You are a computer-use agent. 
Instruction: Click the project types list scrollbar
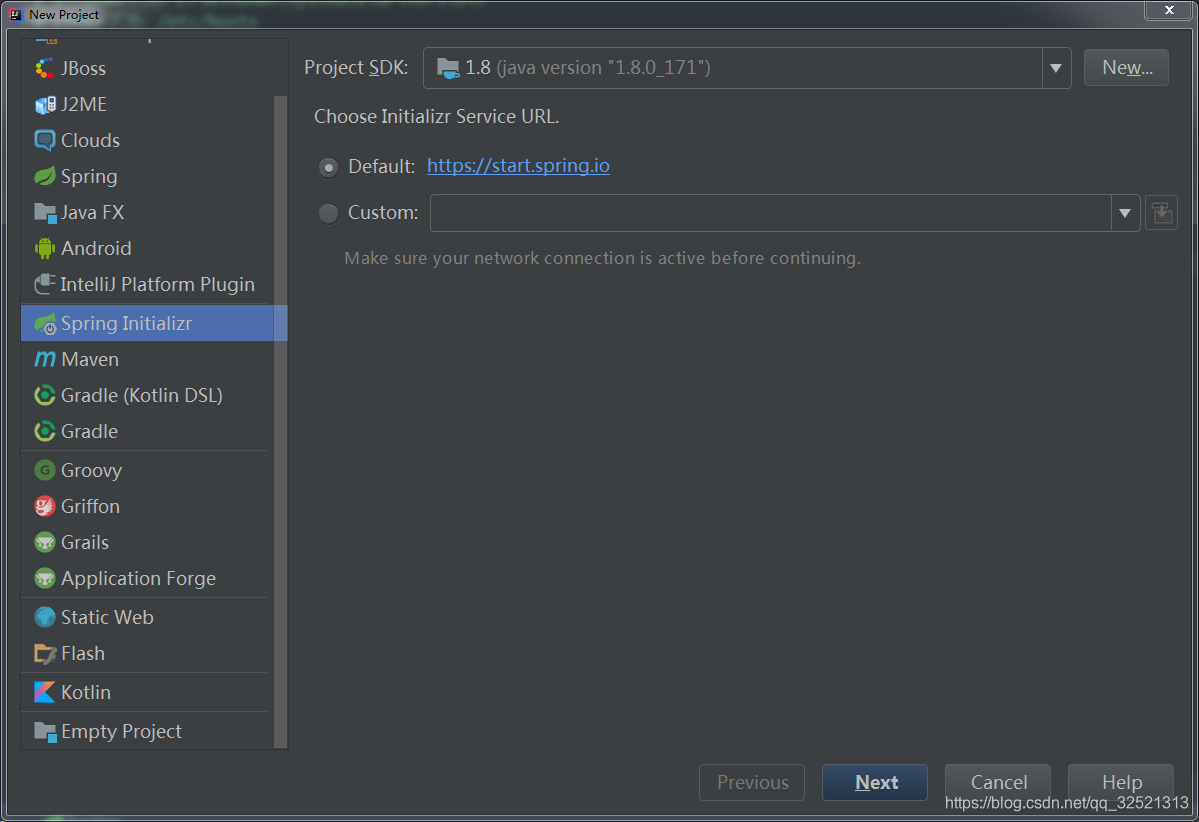click(280, 421)
